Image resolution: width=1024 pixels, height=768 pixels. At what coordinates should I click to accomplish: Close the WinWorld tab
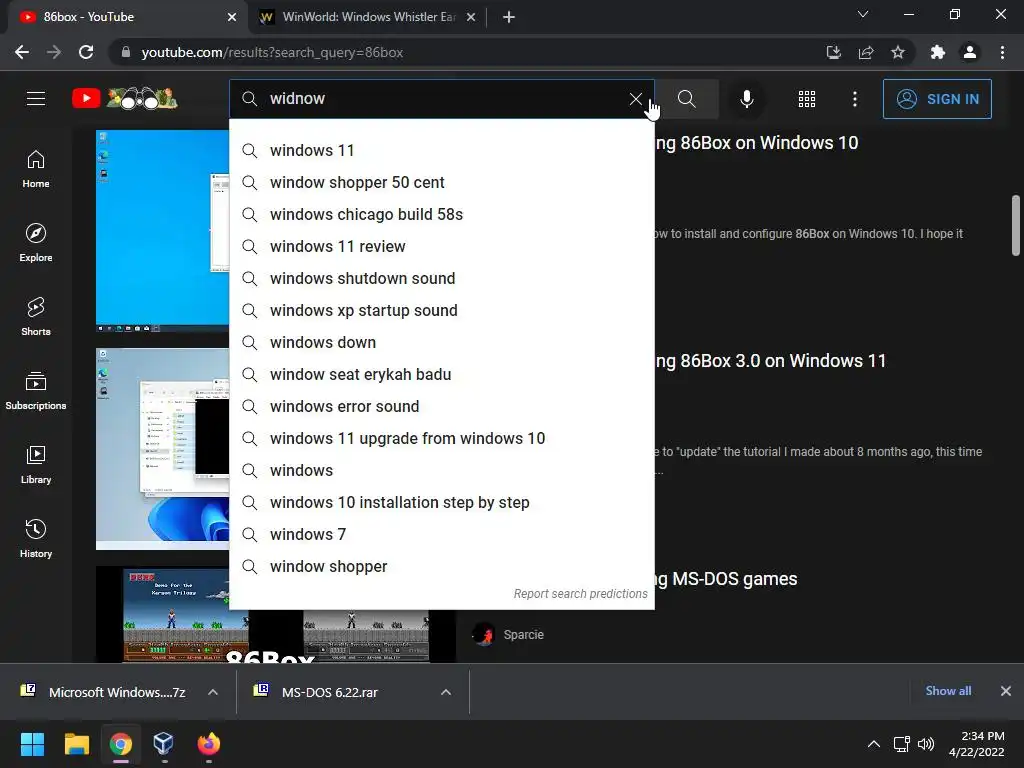[x=471, y=17]
